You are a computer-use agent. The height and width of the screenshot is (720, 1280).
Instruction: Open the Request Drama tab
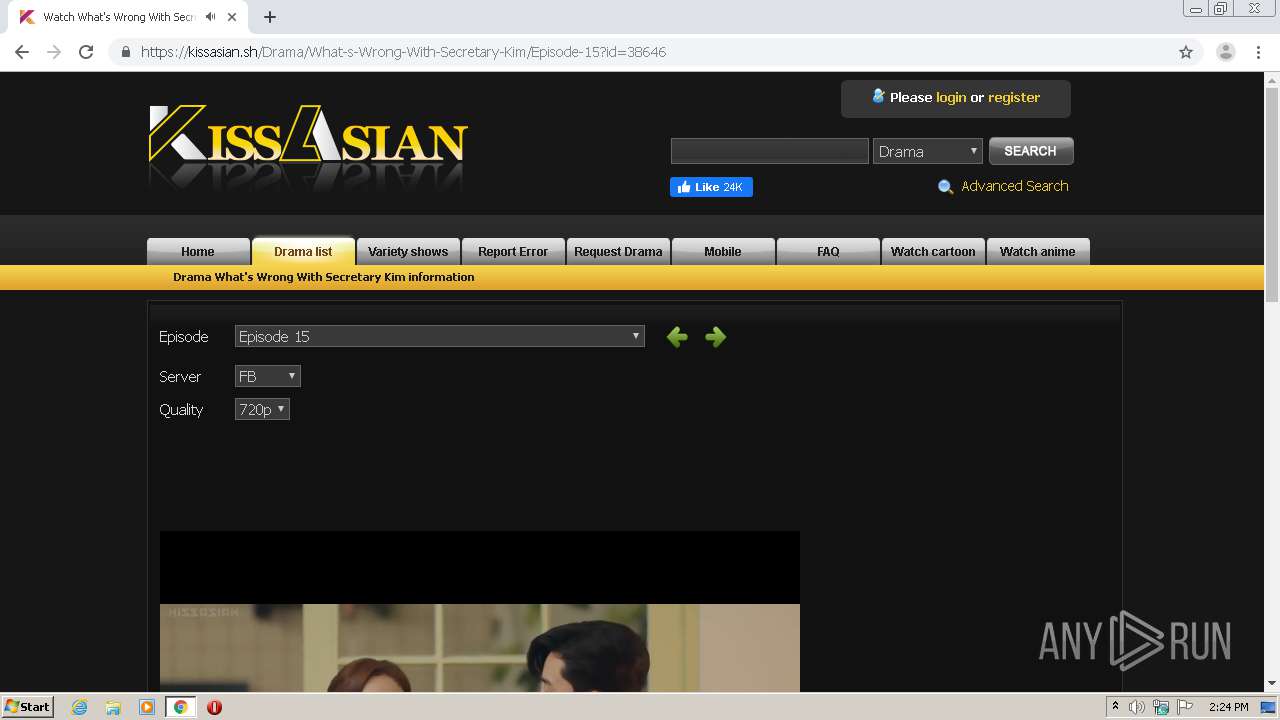click(x=618, y=251)
